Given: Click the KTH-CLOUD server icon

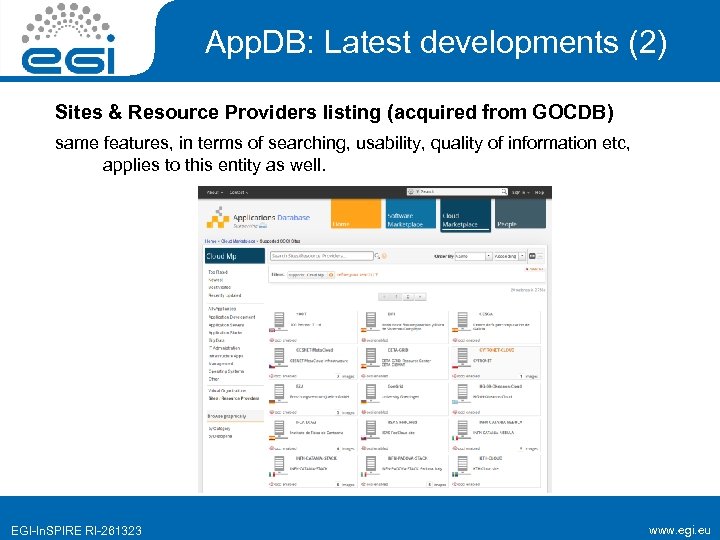Looking at the screenshot, I should click(x=462, y=464).
